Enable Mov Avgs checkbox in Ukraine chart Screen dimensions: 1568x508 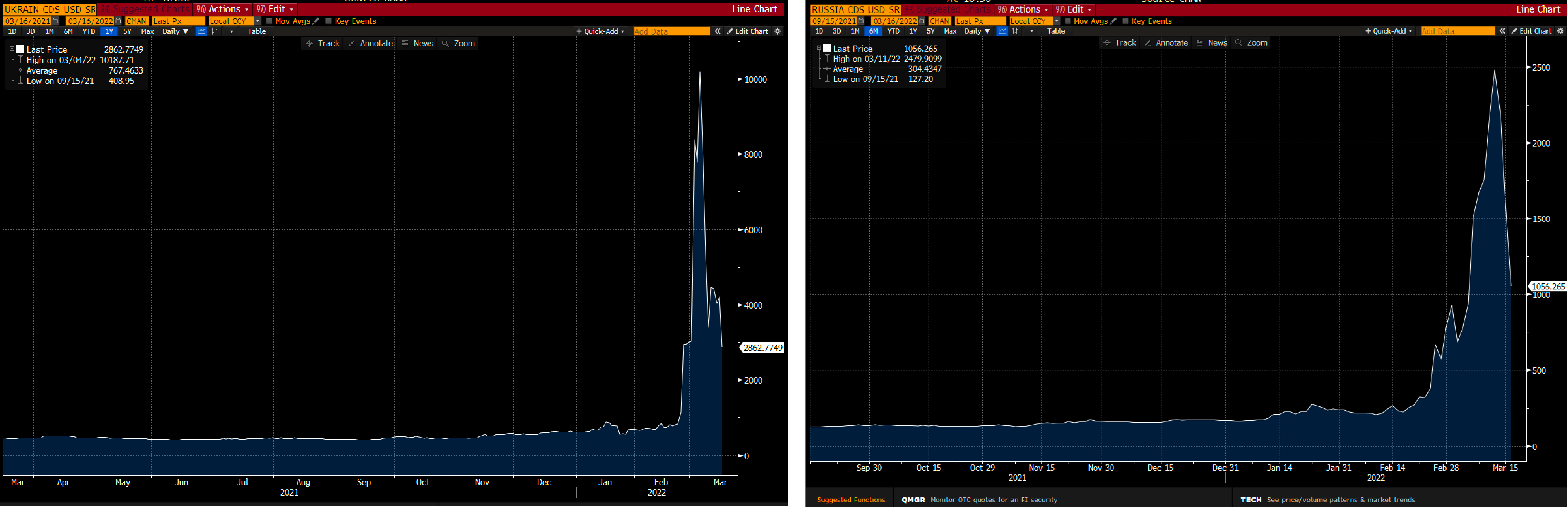[x=269, y=21]
